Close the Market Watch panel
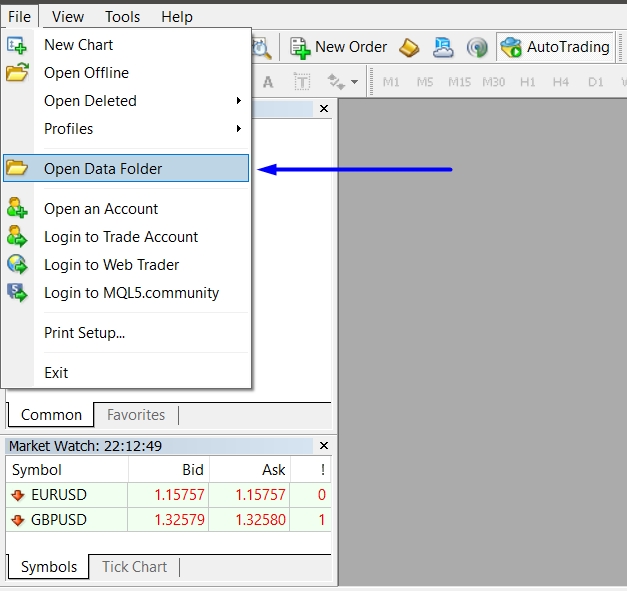627x591 pixels. 324,445
